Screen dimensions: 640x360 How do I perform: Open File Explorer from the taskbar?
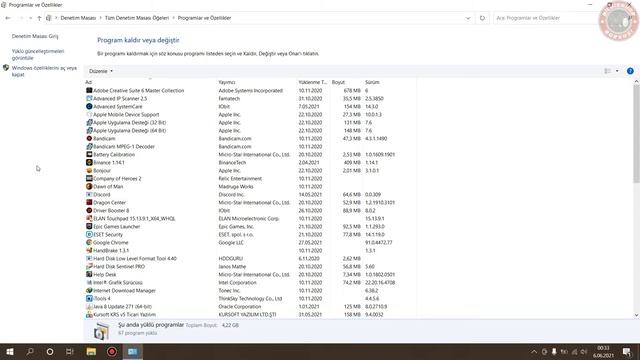pos(91,351)
